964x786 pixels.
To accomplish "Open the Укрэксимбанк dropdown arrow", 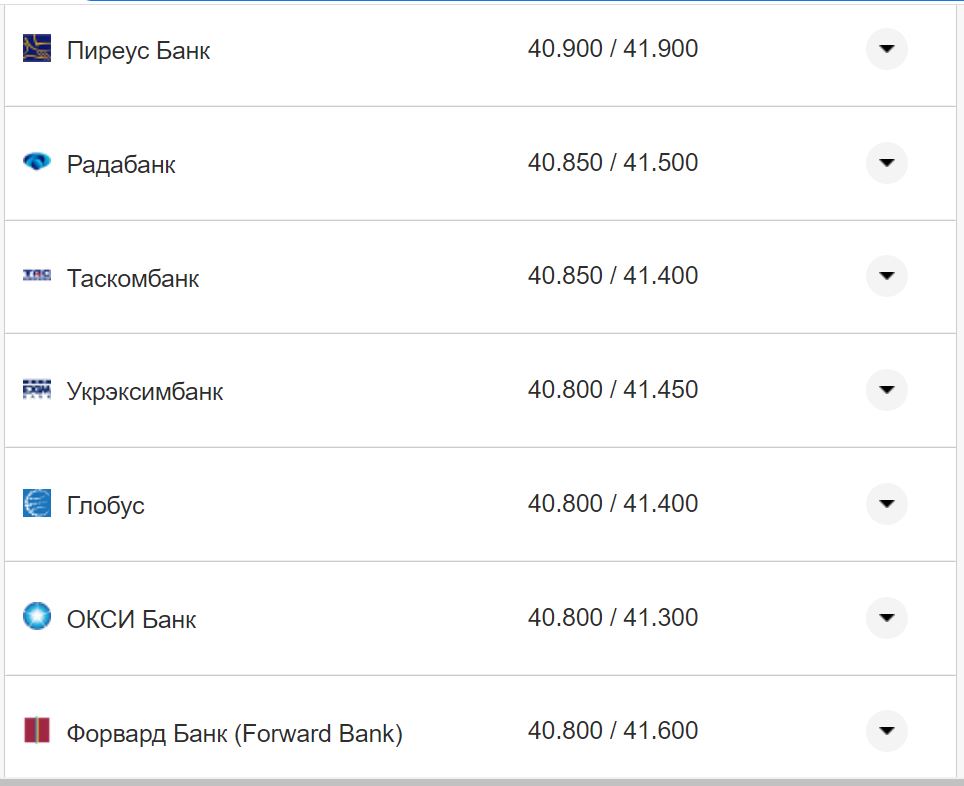I will (x=886, y=390).
